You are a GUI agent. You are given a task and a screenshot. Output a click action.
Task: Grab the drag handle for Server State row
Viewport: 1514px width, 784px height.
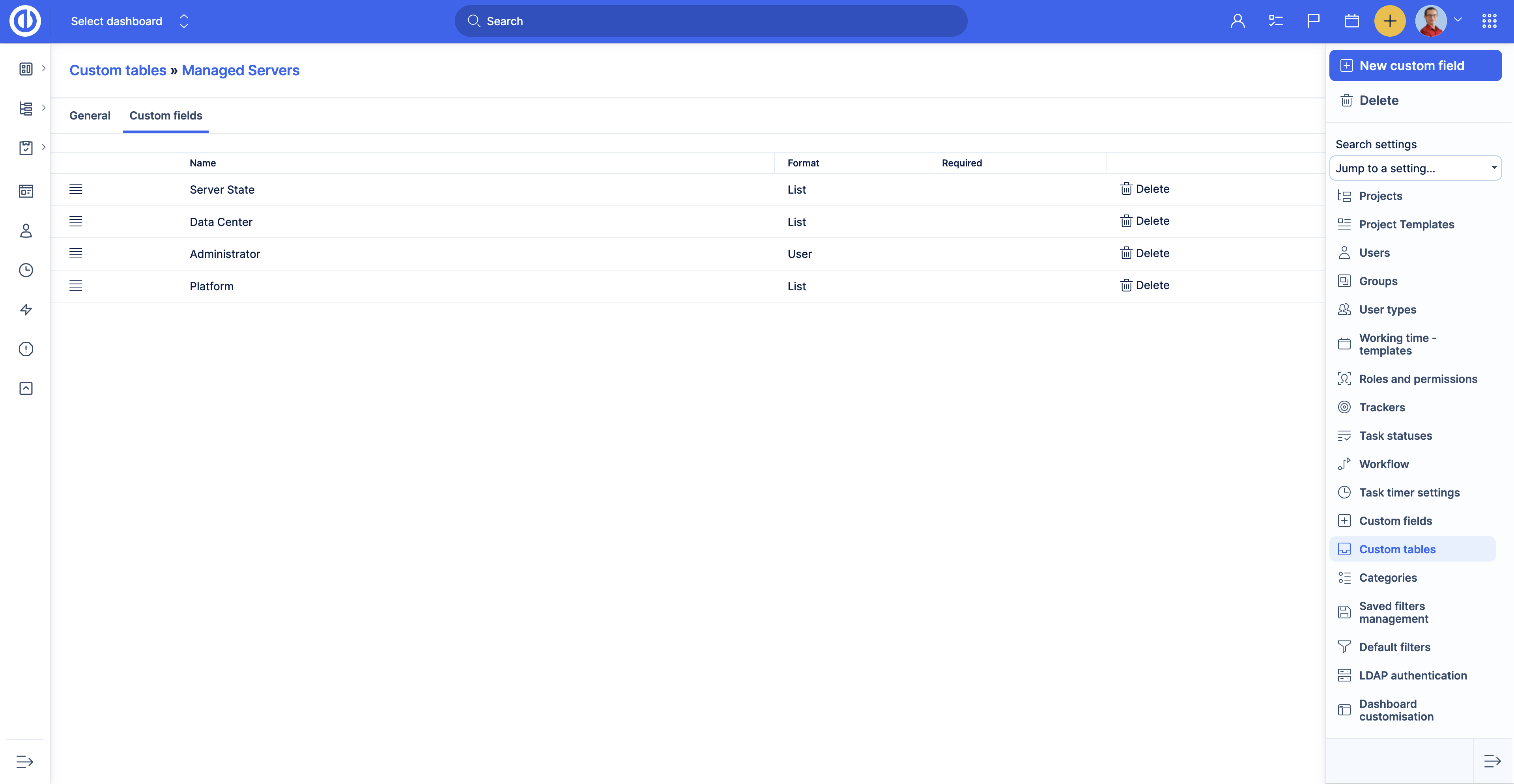76,189
